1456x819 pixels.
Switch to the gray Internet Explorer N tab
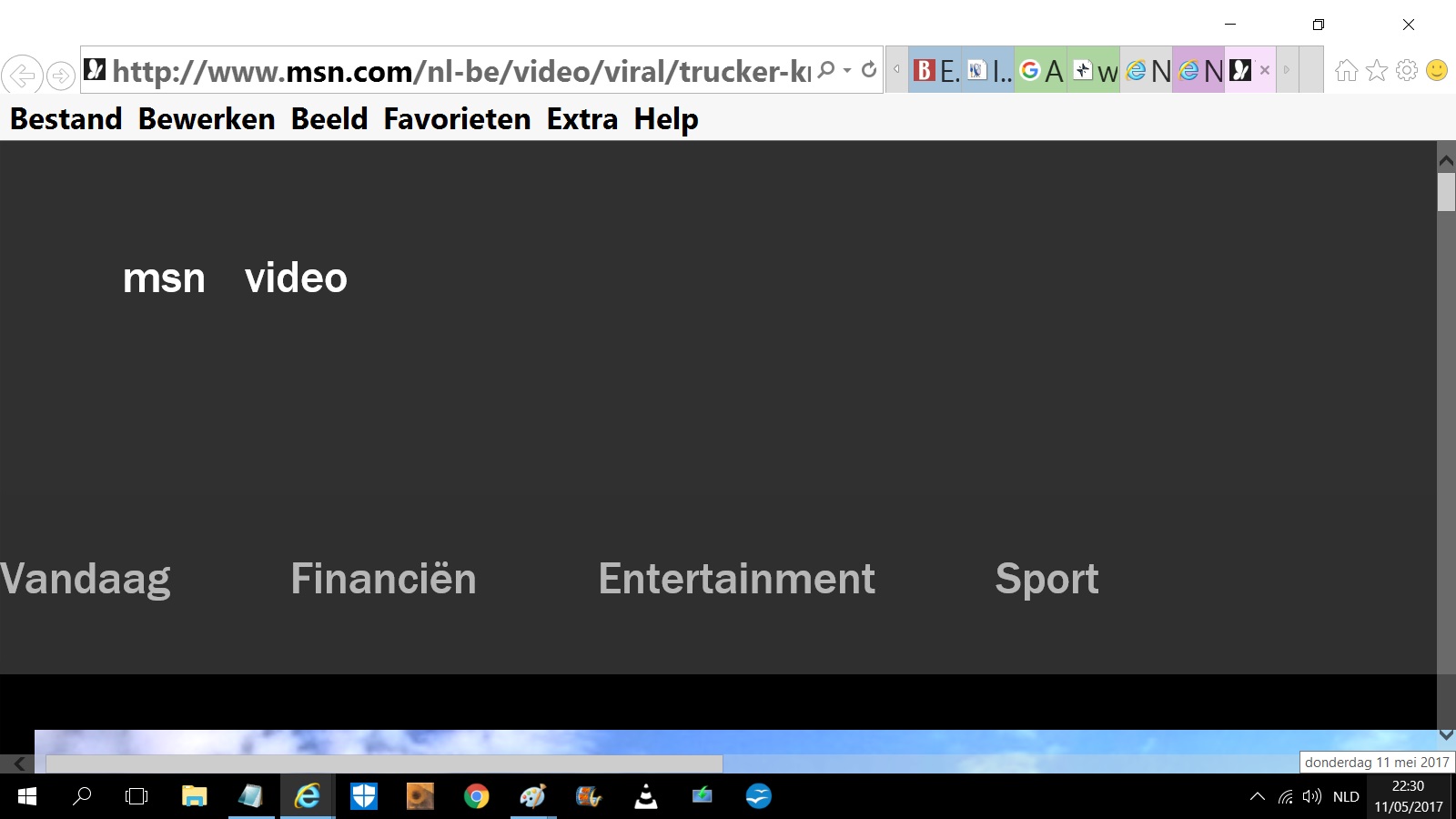(1147, 70)
